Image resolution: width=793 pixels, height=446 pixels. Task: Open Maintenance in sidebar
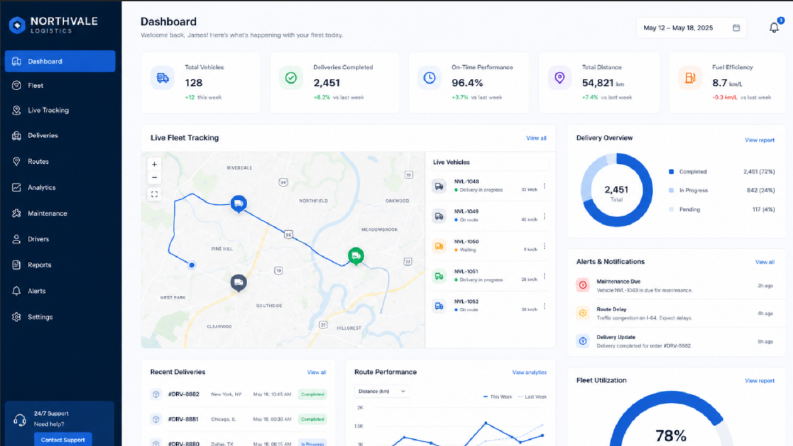pyautogui.click(x=60, y=213)
